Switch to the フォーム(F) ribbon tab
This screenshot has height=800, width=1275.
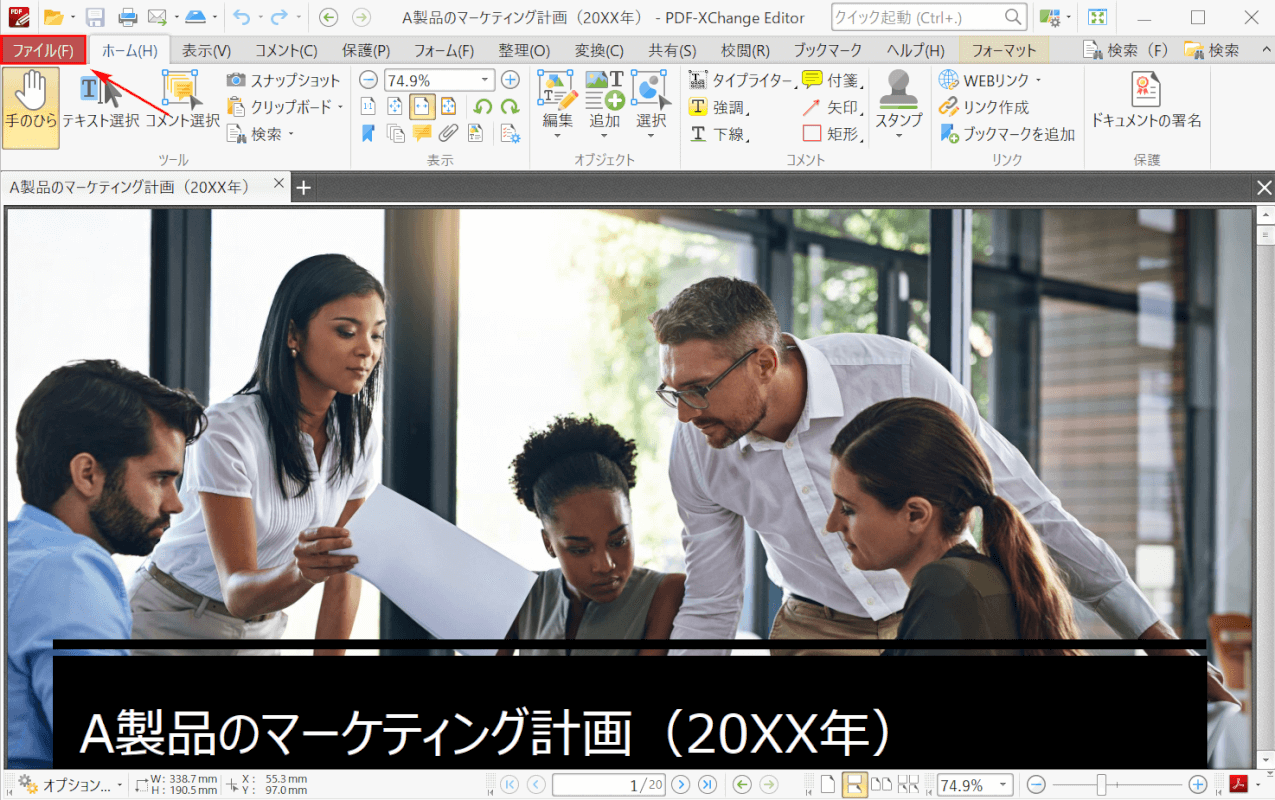(x=444, y=50)
